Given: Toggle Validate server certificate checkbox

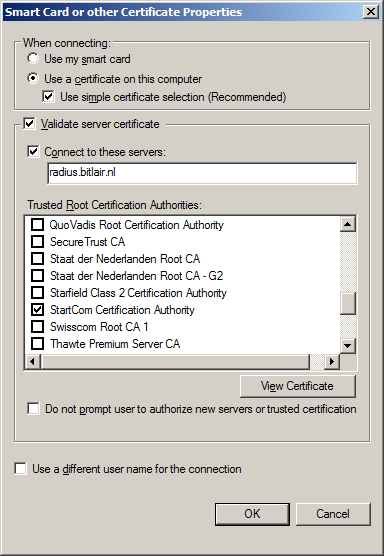Looking at the screenshot, I should (29, 124).
